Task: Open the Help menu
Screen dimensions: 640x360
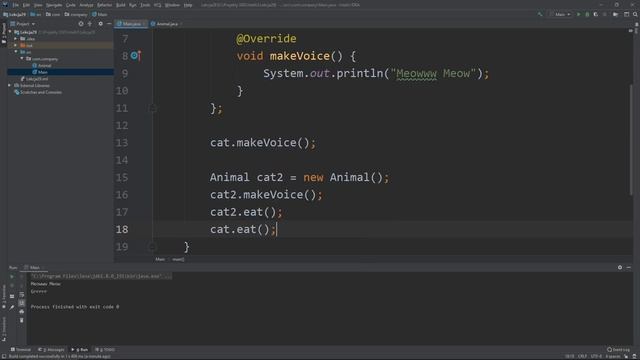Action: point(188,5)
